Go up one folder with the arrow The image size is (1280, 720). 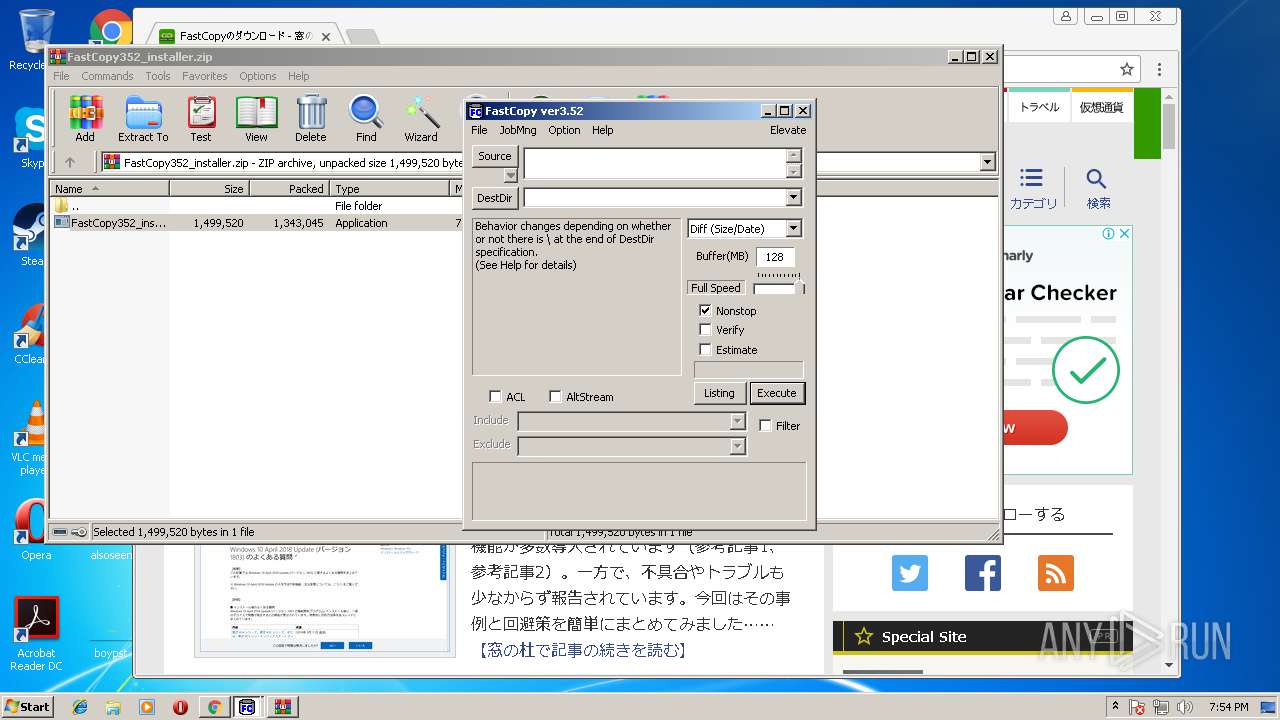pyautogui.click(x=70, y=162)
